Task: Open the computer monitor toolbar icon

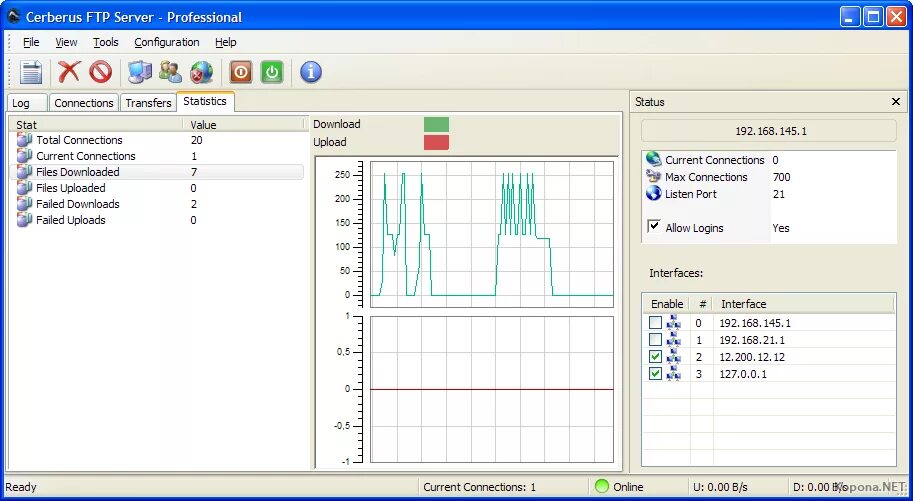Action: pos(139,72)
